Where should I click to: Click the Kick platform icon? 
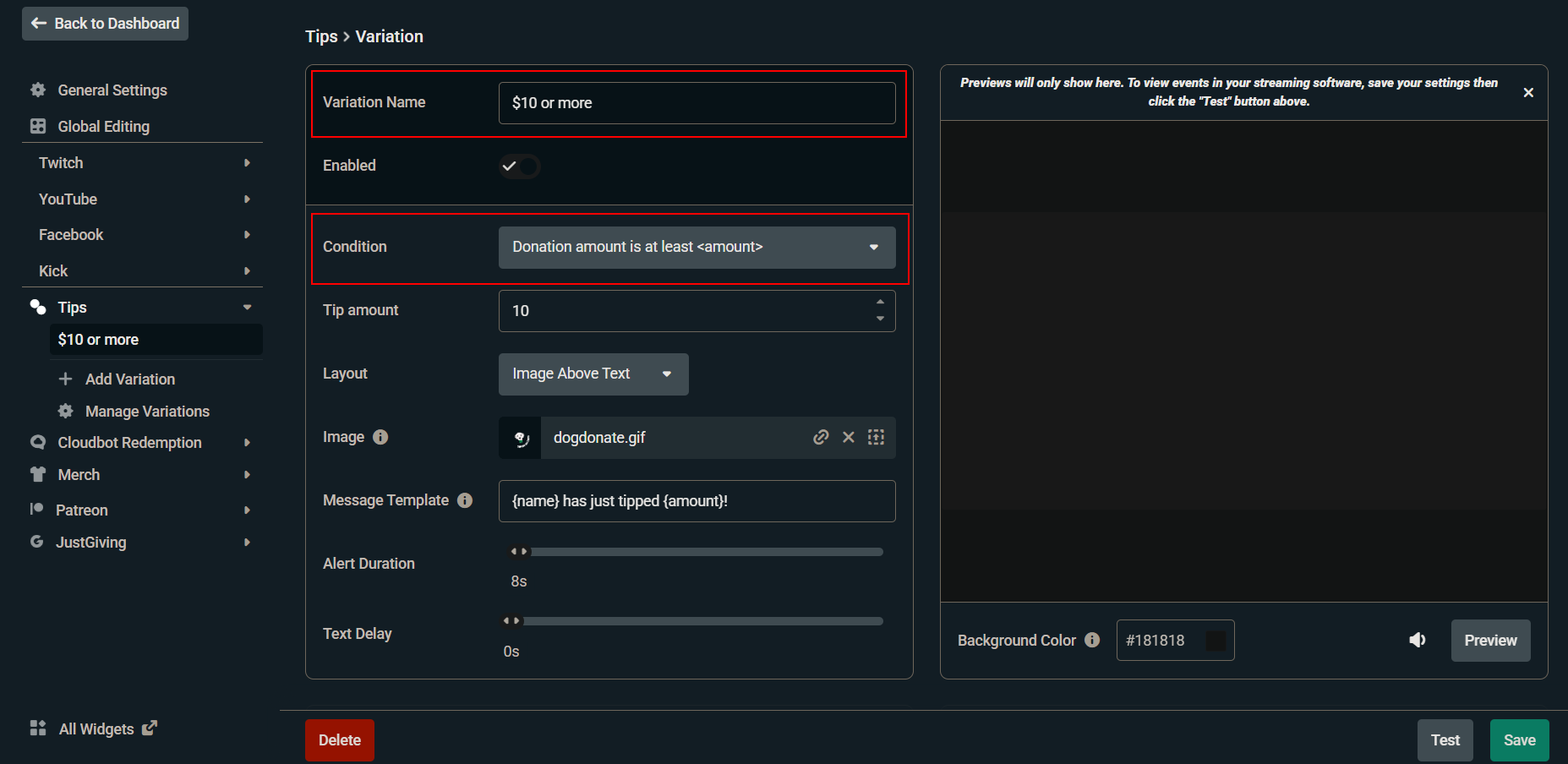click(37, 270)
